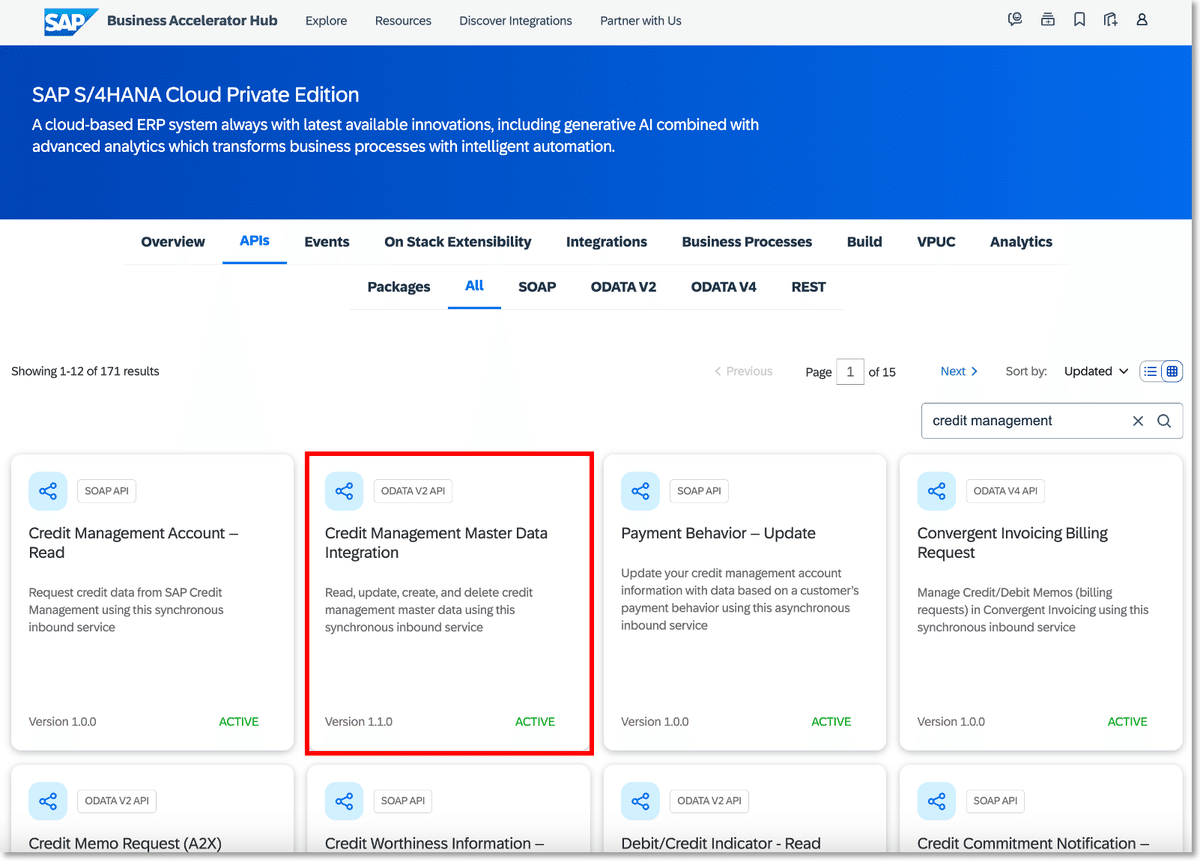Click ACTIVE status on Convergent Invoicing card
This screenshot has width=1200, height=861.
(1127, 722)
